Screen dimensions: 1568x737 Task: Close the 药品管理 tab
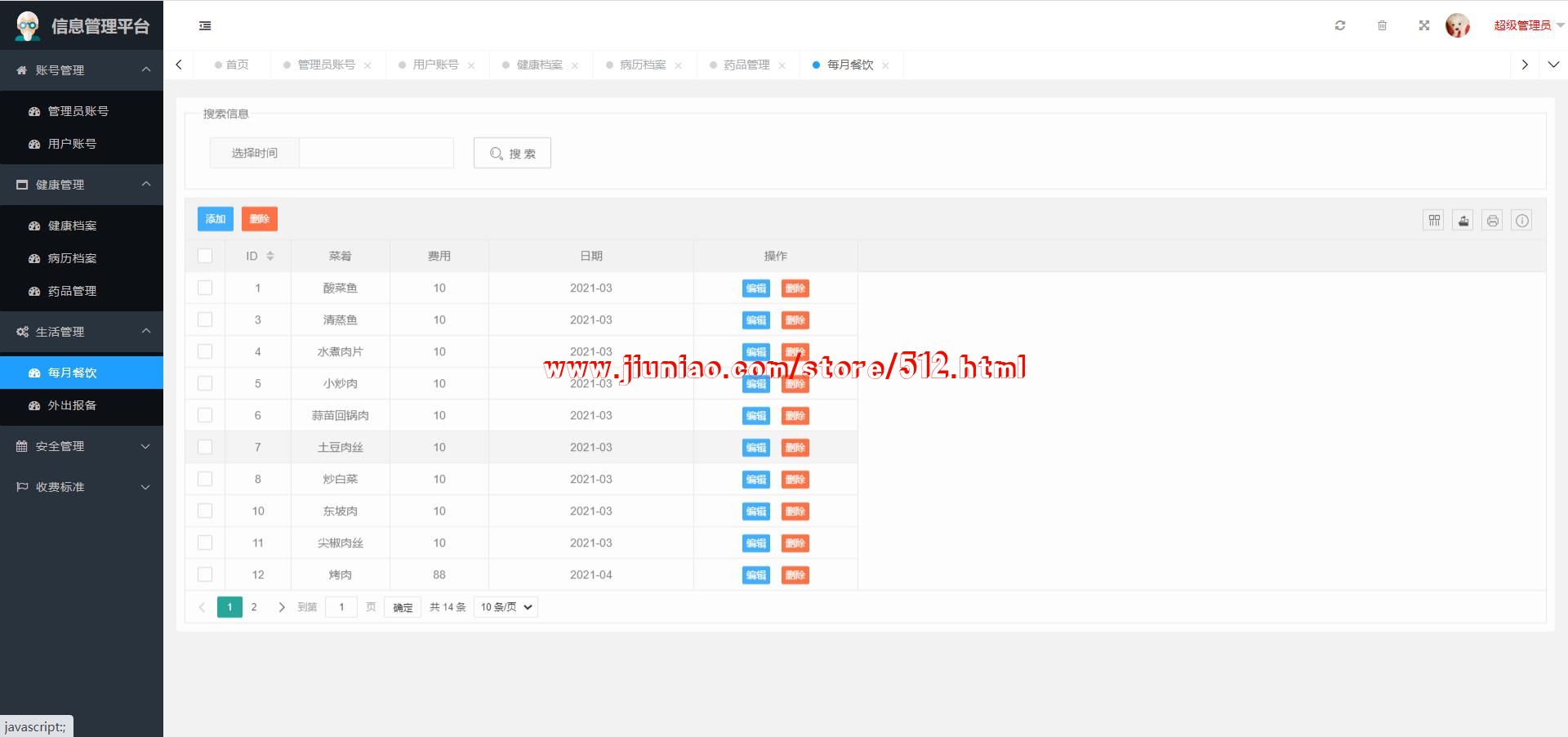point(782,65)
